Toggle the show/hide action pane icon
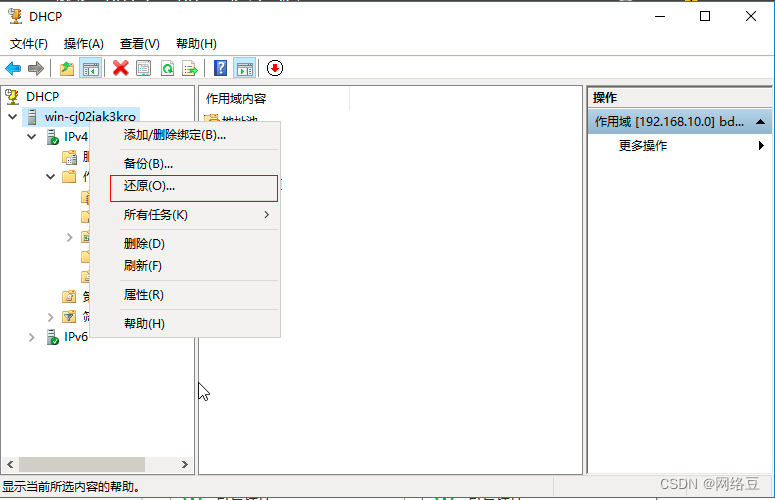Viewport: 775px width, 500px height. tap(245, 68)
